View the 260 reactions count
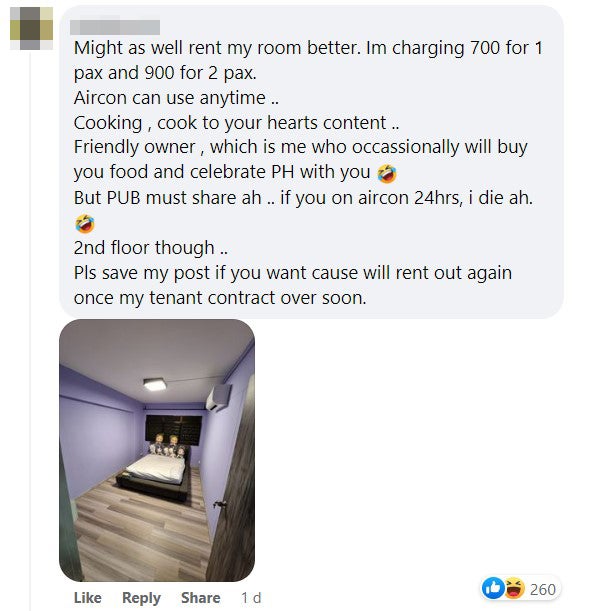Screen dimensions: 607x611 tap(543, 589)
